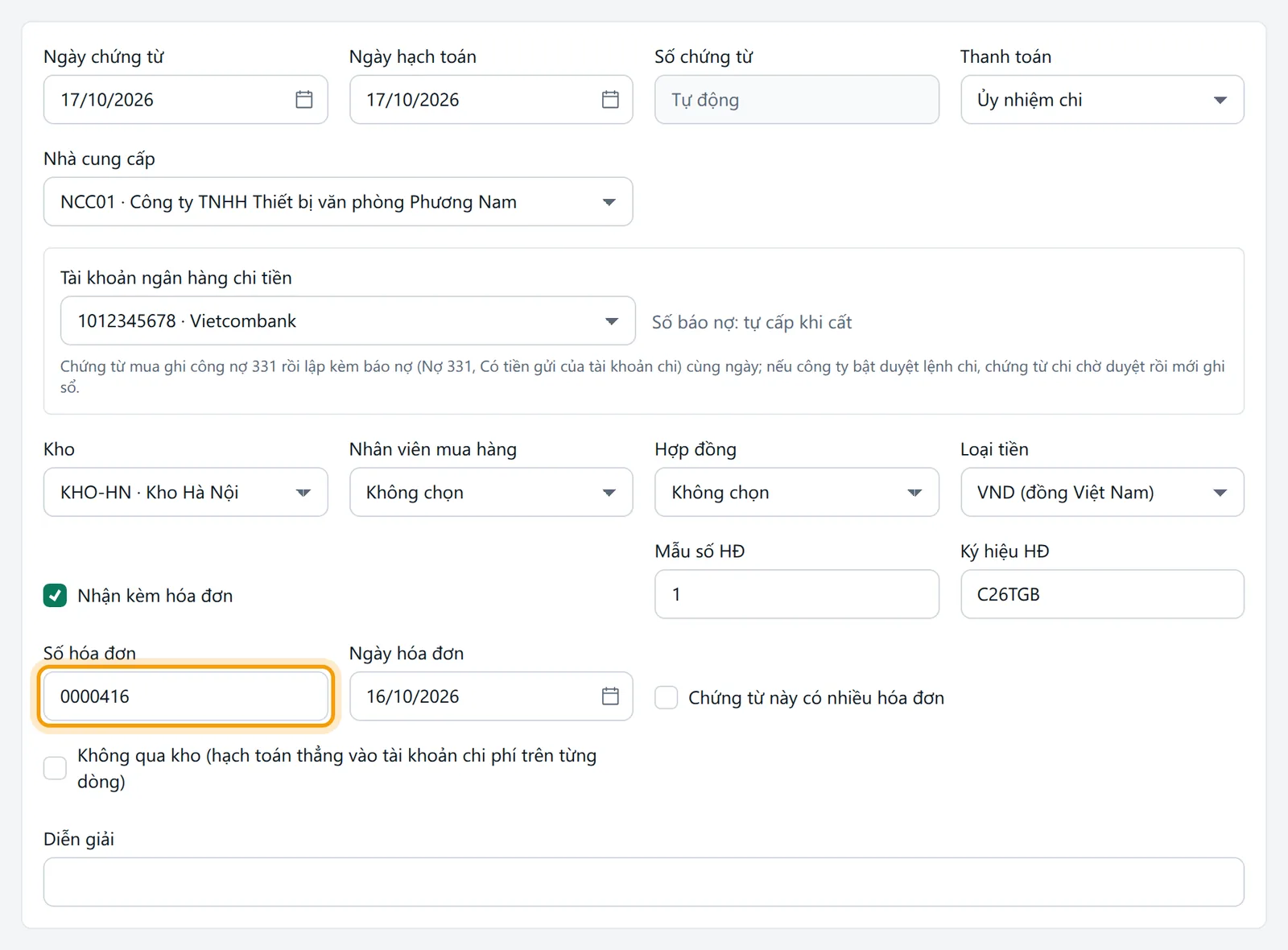Click Ngày hóa đơn date input 16/10/2026

(x=491, y=696)
